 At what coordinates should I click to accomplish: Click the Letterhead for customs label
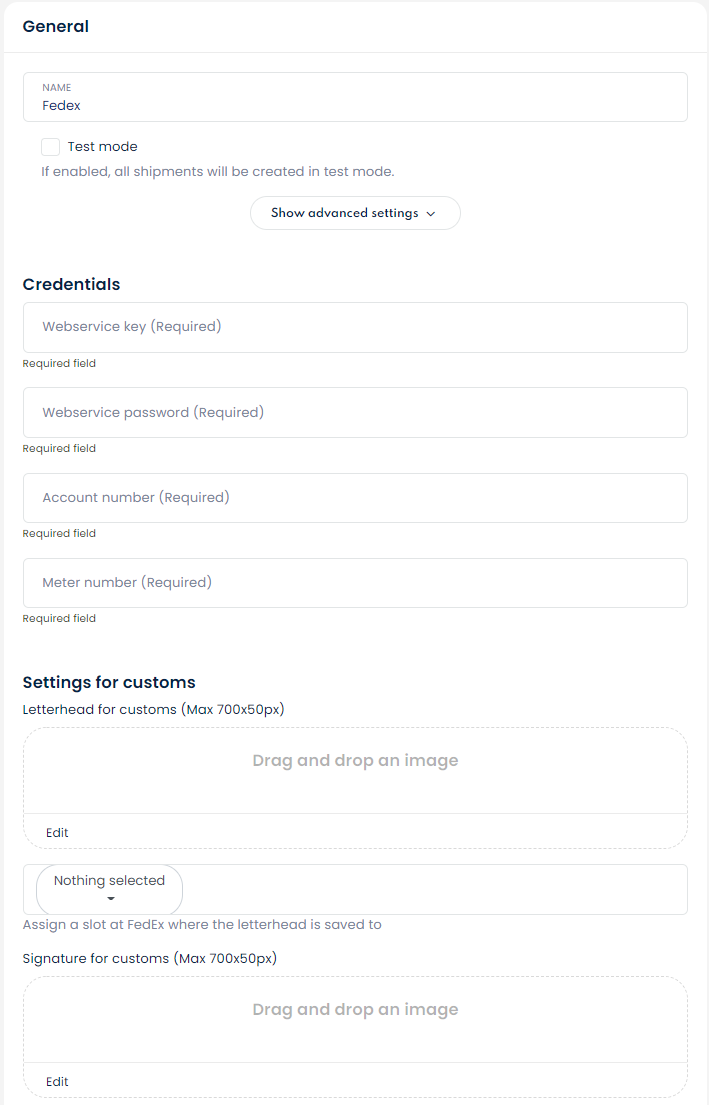tap(153, 709)
